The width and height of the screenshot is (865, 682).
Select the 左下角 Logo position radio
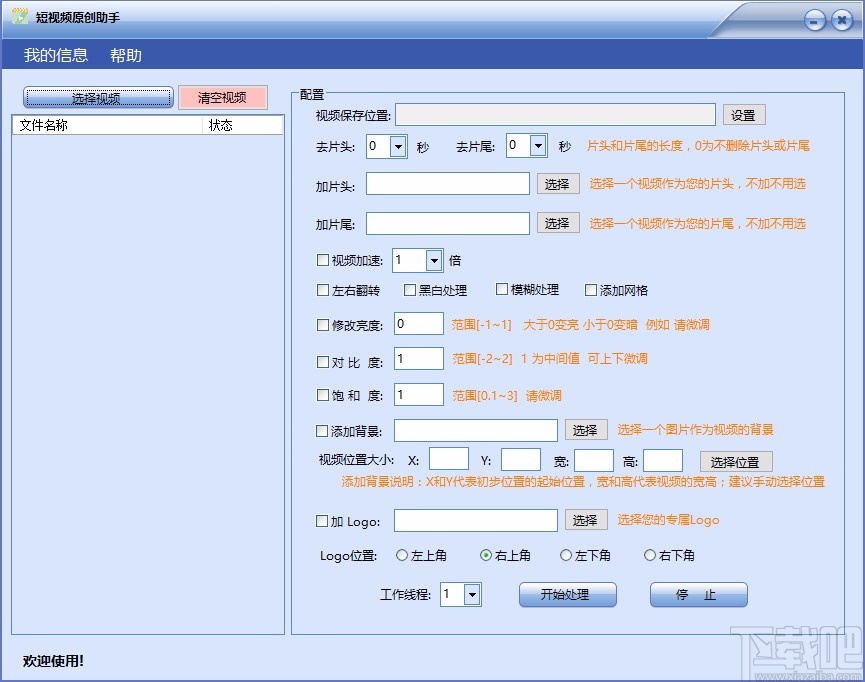[568, 555]
